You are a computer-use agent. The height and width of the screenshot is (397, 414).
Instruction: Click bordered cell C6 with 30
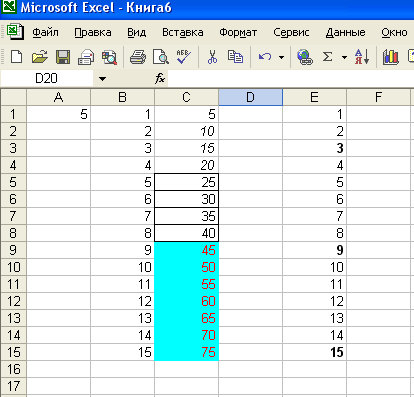tap(186, 199)
